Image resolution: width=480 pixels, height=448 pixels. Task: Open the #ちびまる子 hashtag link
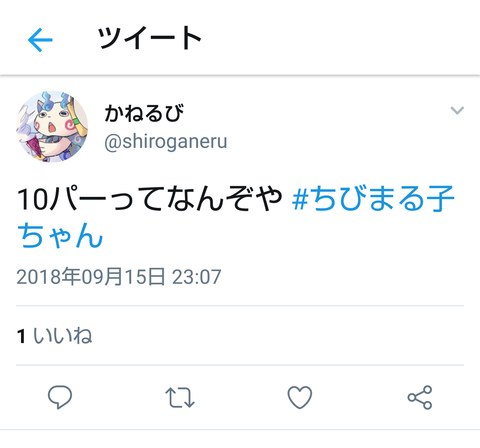(x=373, y=199)
